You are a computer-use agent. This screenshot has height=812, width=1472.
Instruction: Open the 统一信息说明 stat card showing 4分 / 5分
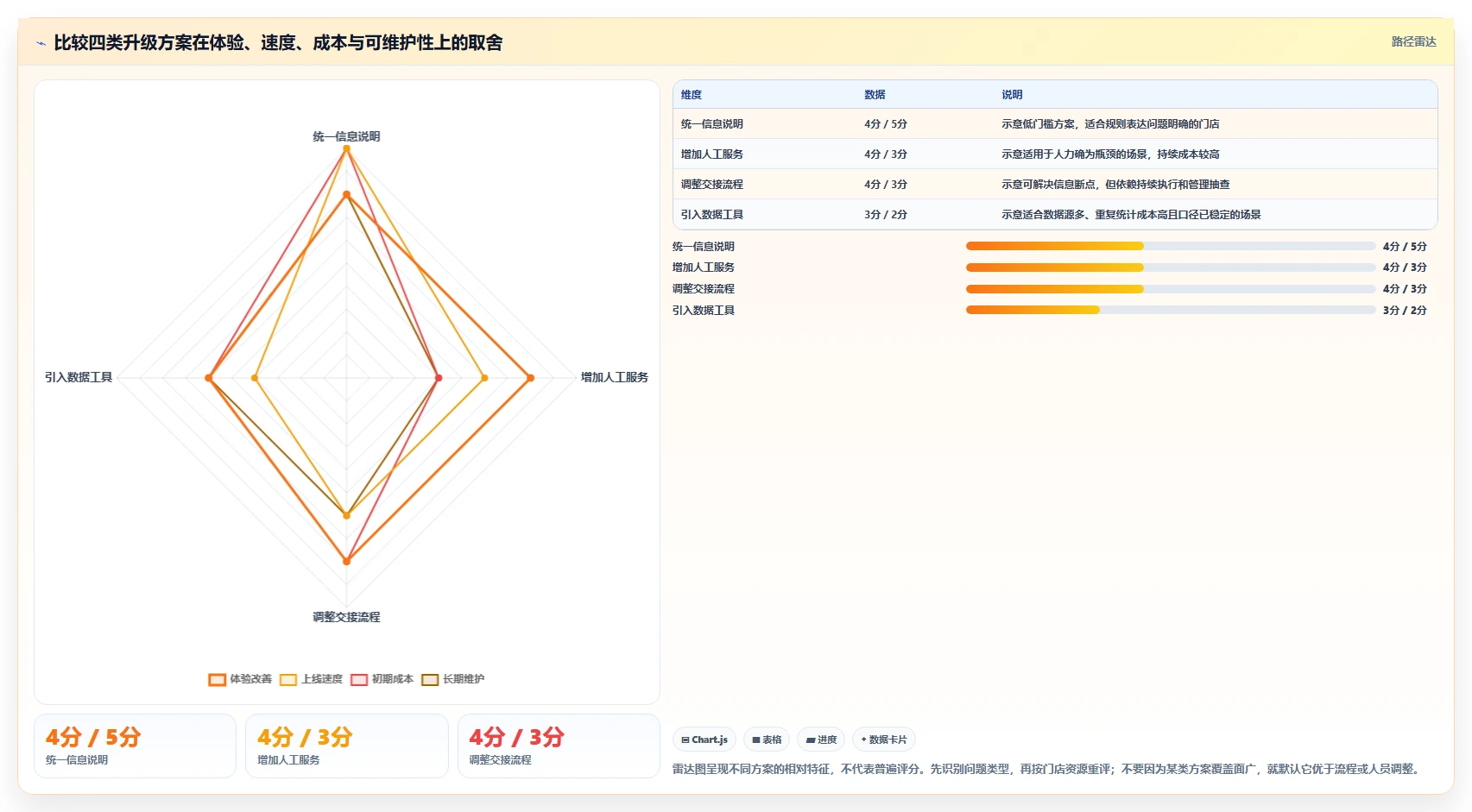tap(135, 746)
